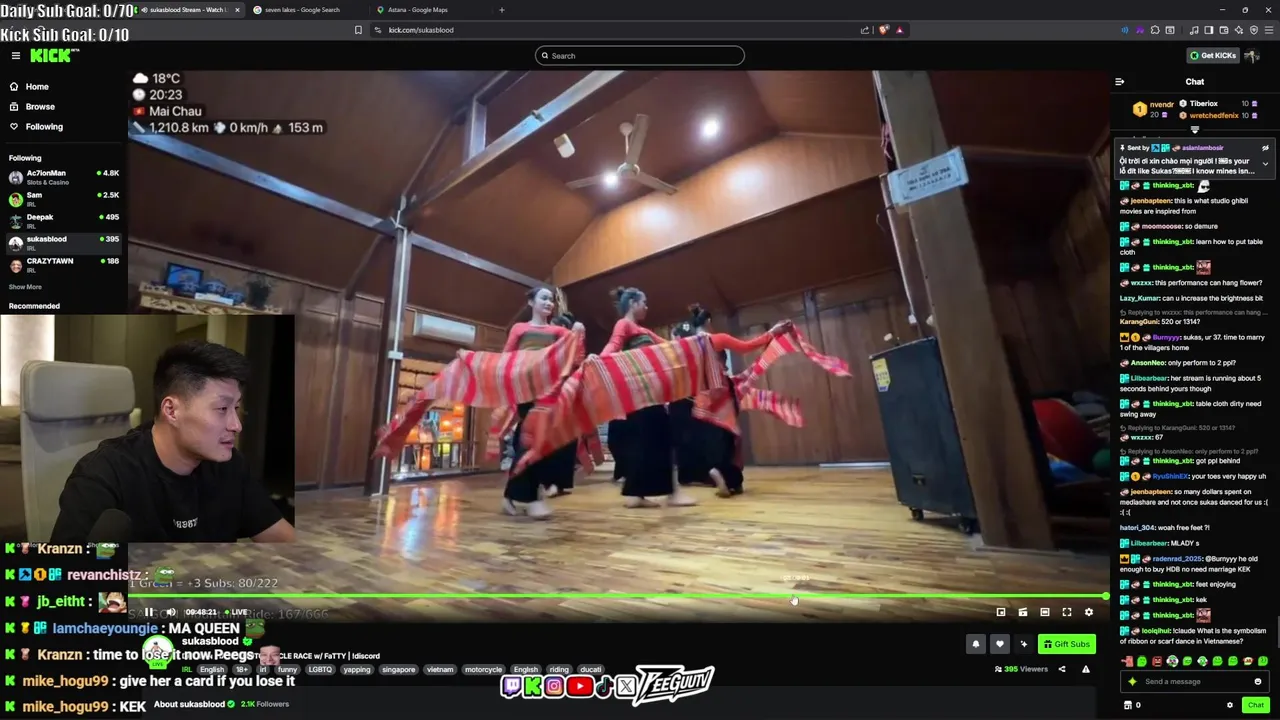Select the singapore stream tag
1280x720 pixels.
point(398,670)
